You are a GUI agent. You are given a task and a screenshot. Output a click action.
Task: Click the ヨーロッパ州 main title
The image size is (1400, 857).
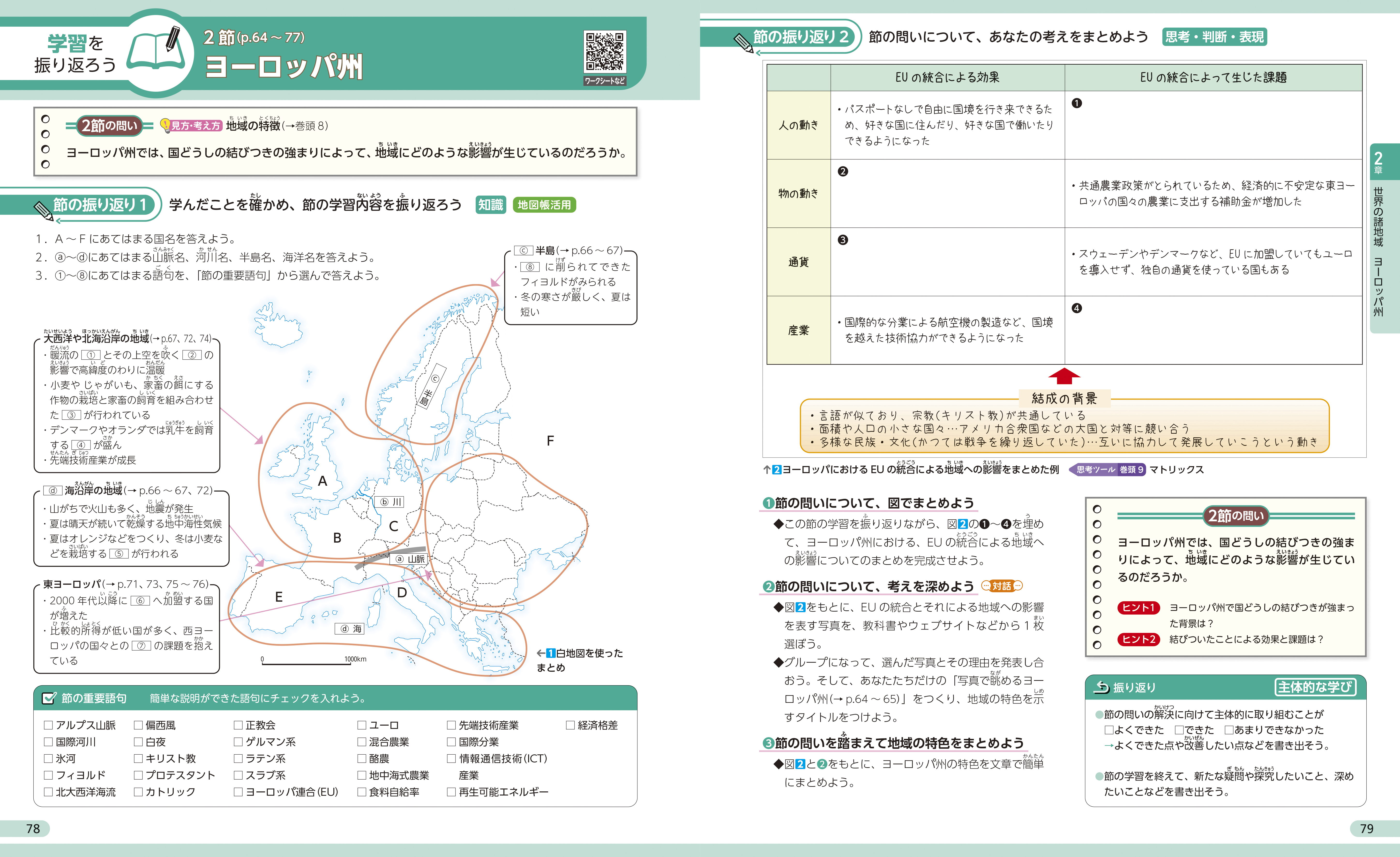tap(284, 67)
